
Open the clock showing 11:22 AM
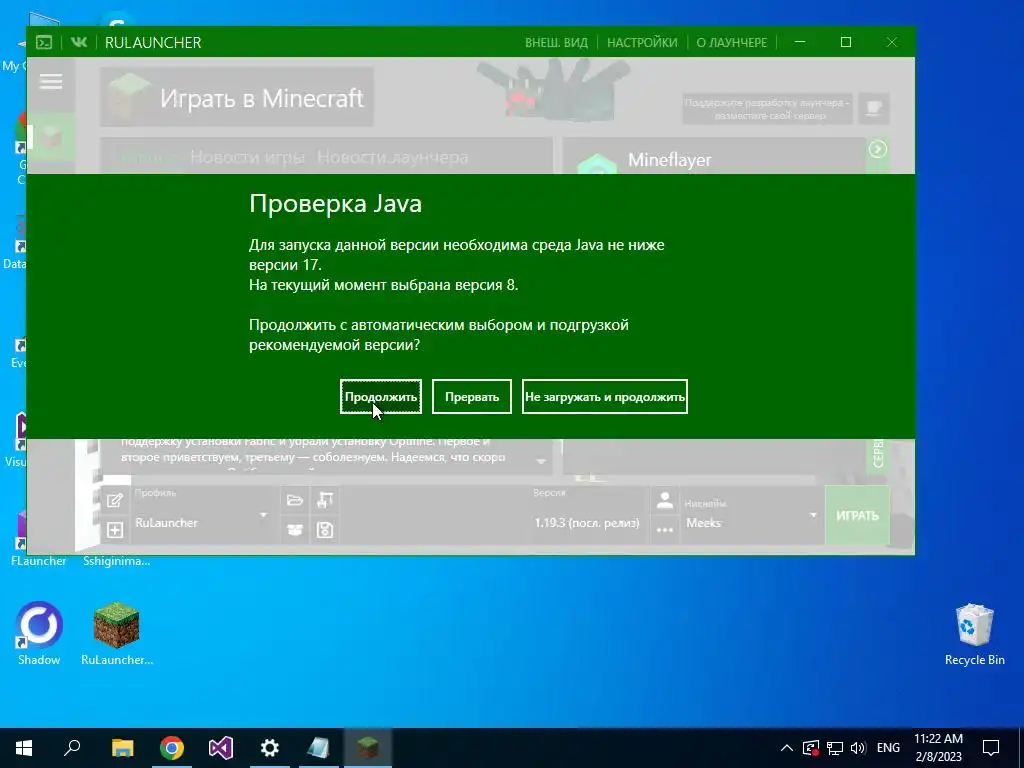point(938,748)
